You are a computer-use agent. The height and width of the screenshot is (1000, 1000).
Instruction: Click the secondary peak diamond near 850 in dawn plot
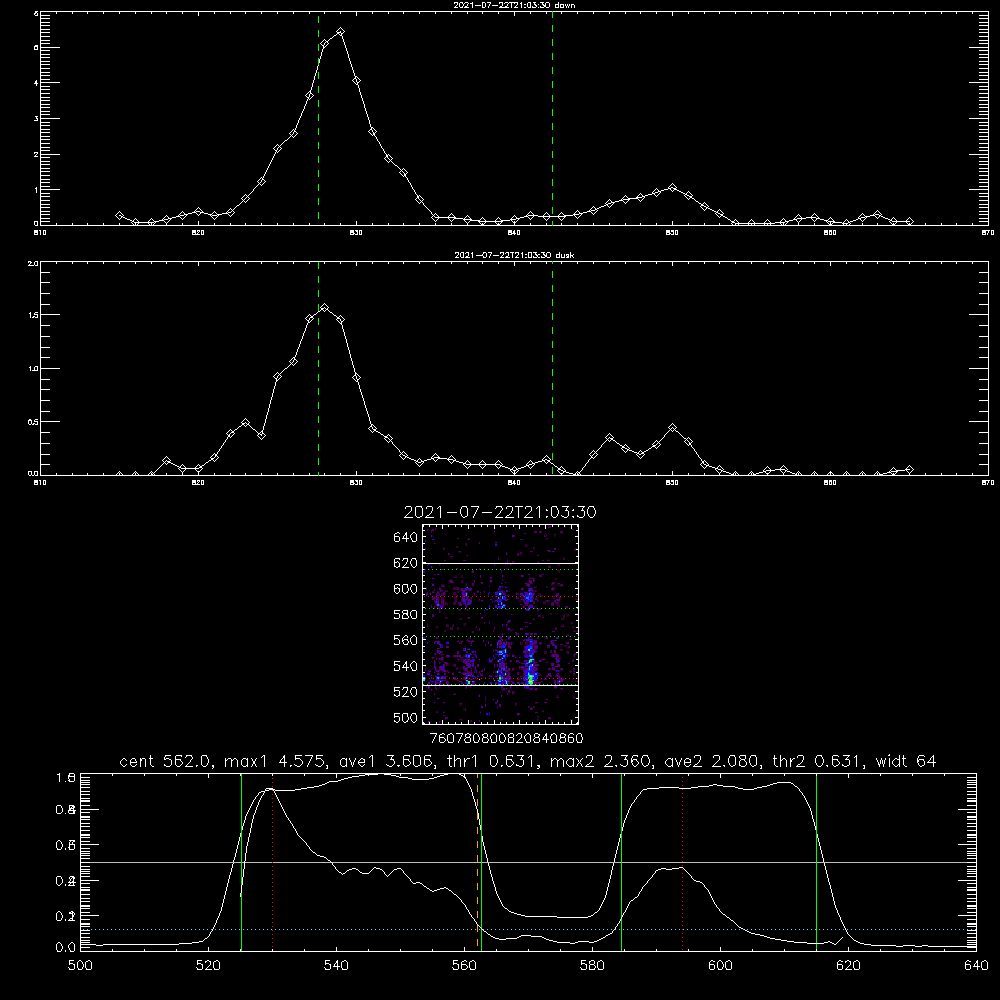click(672, 188)
